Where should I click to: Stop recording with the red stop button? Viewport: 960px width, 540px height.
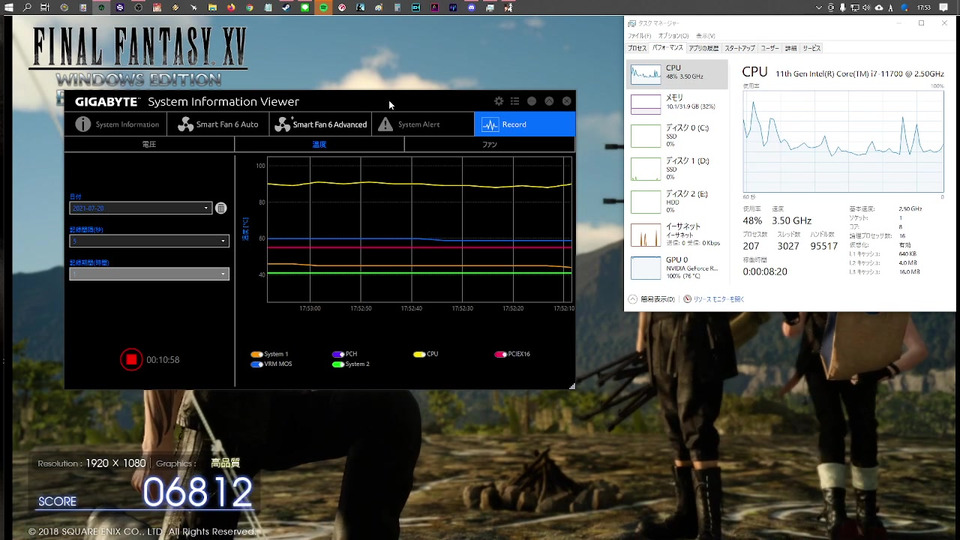click(x=130, y=359)
